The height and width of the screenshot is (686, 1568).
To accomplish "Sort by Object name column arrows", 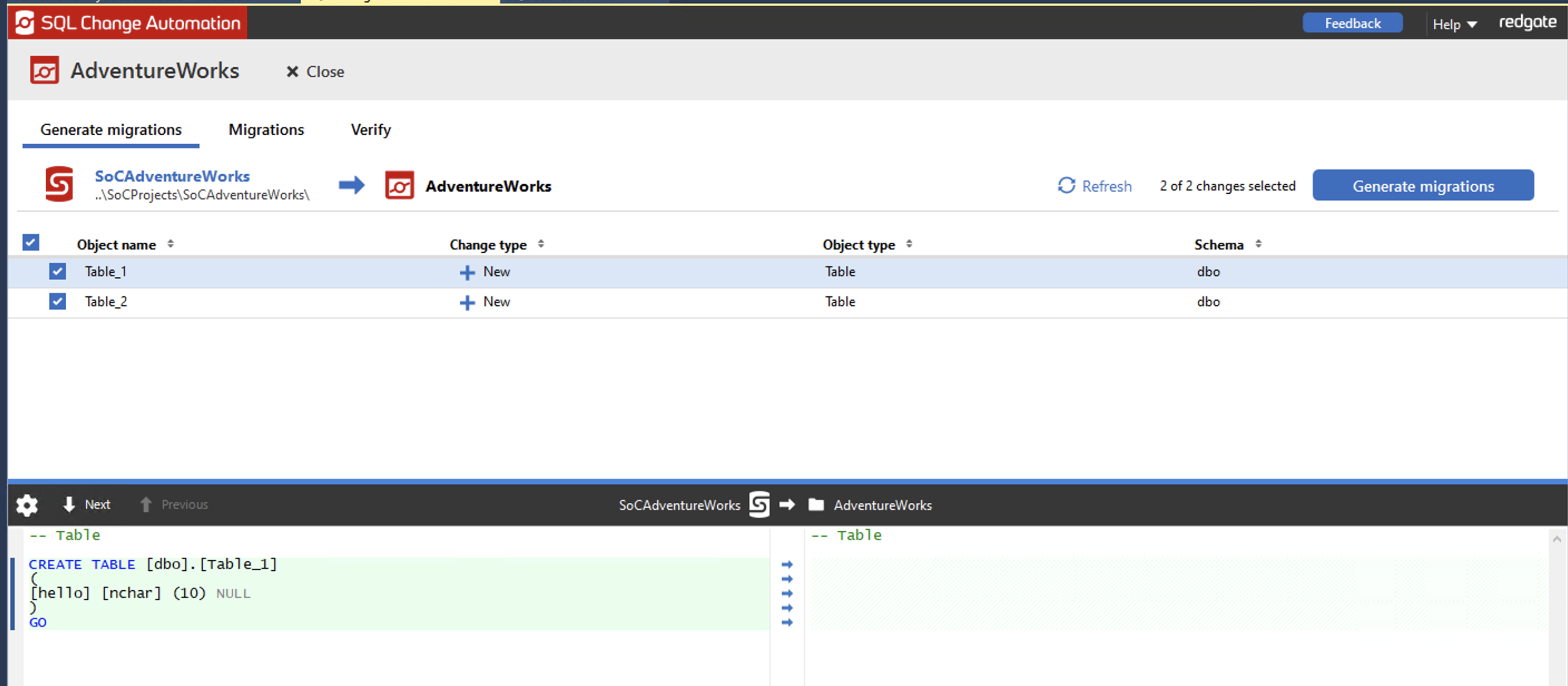I will pos(170,244).
